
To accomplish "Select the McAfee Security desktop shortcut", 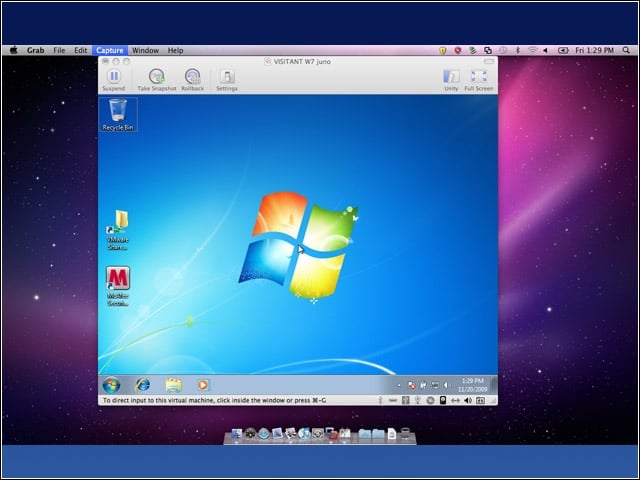I will (x=118, y=286).
